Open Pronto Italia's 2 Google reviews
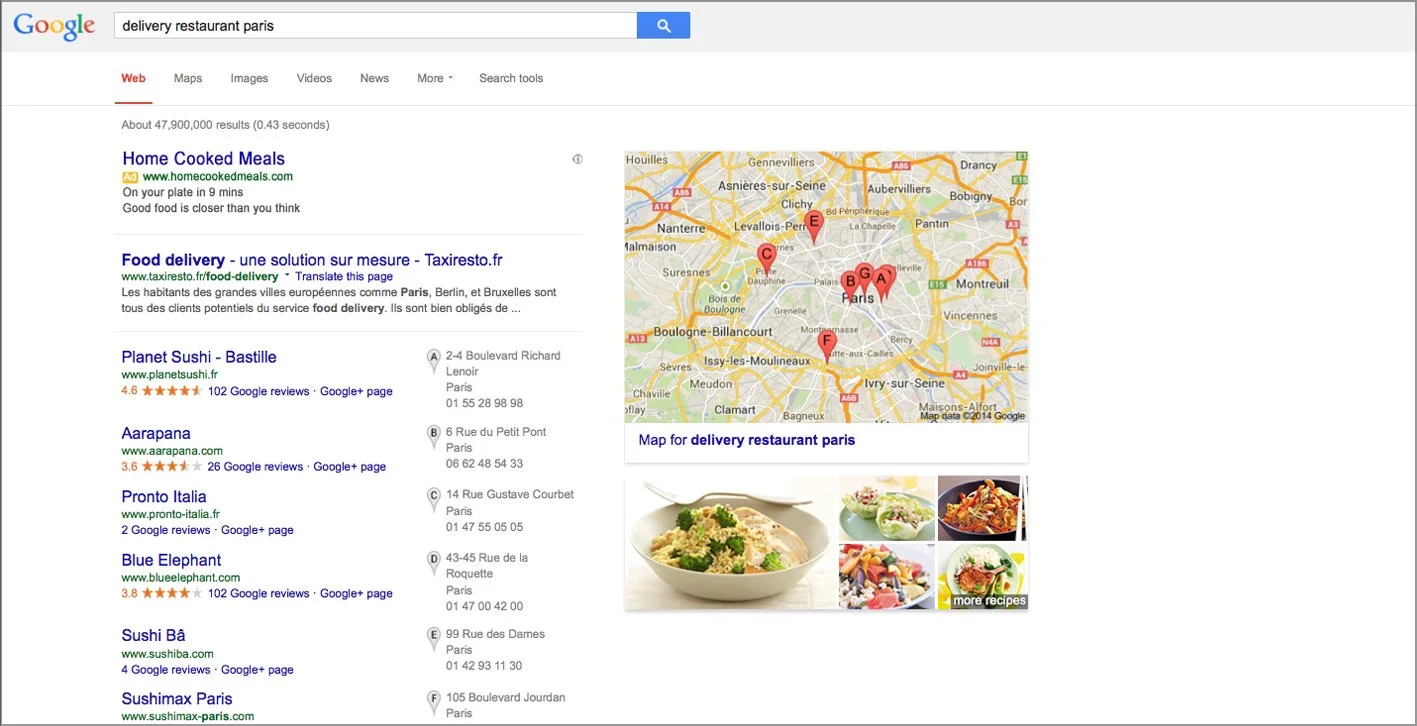This screenshot has height=726, width=1417. pos(166,530)
